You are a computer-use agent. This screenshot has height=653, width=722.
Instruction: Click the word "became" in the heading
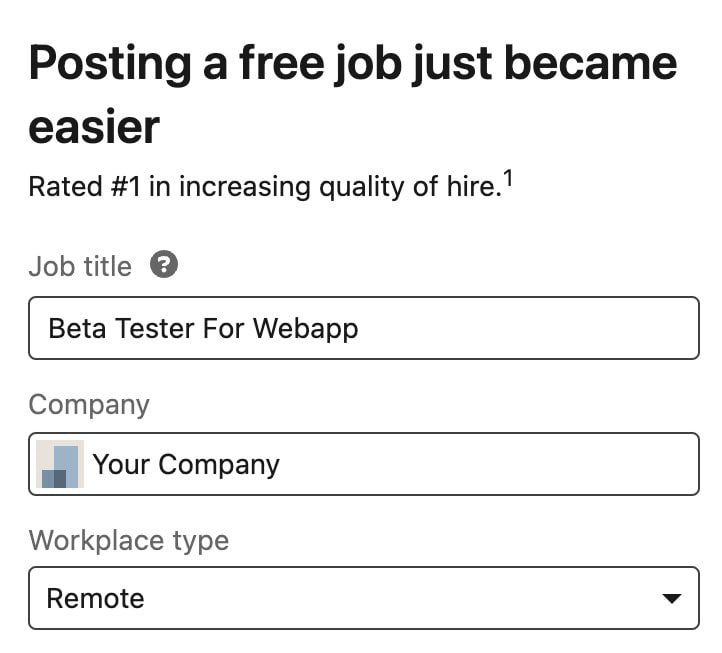[x=591, y=63]
